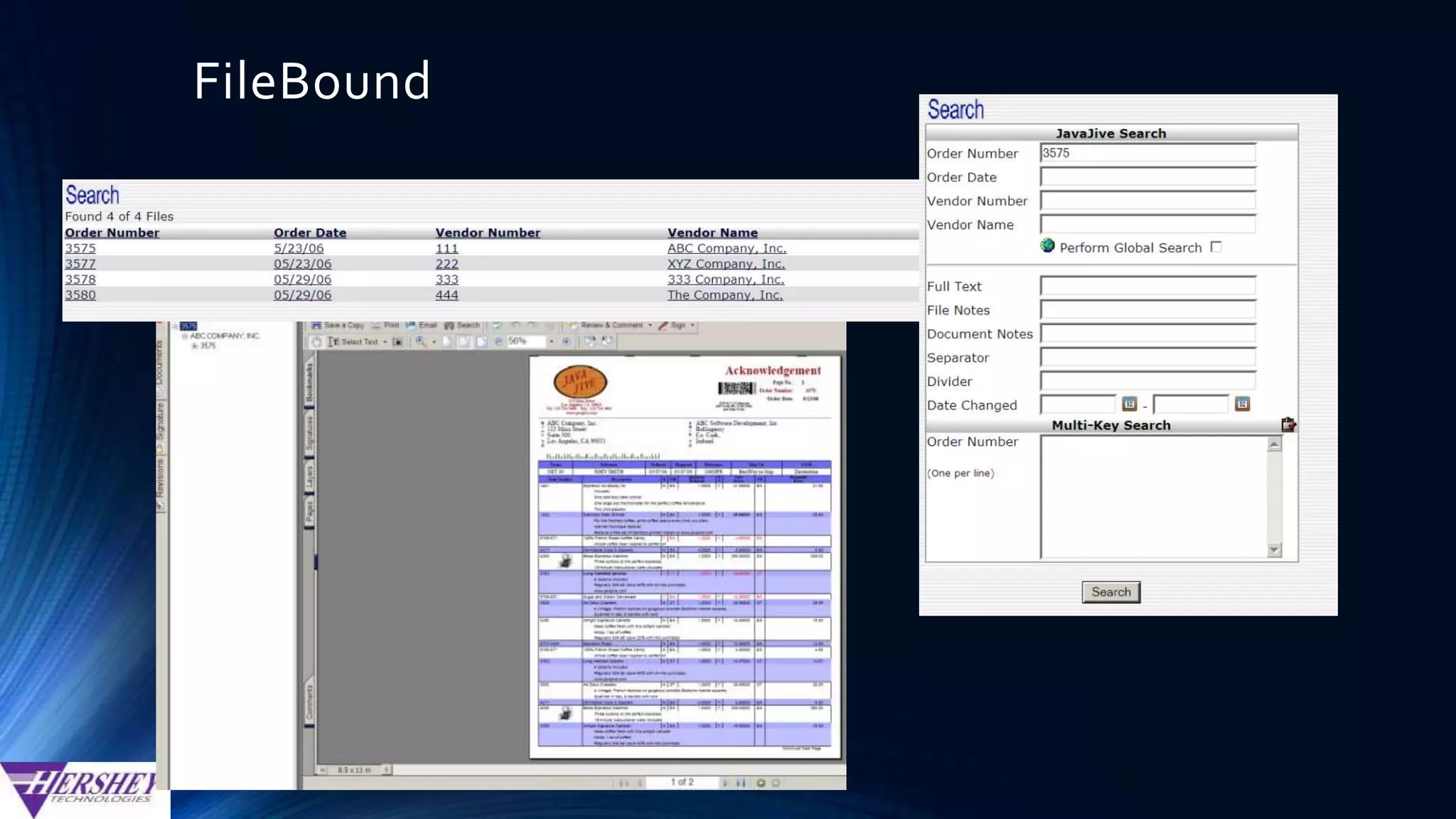Select the Hand tool in PDF toolbar

point(316,342)
